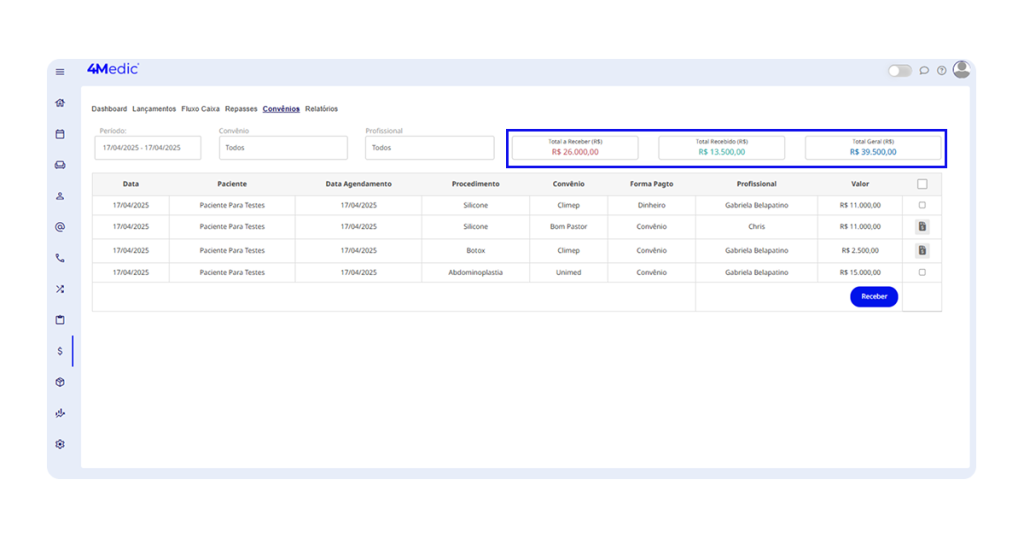Select the Unimed convênio cell
The image size is (1024, 538).
tap(568, 272)
